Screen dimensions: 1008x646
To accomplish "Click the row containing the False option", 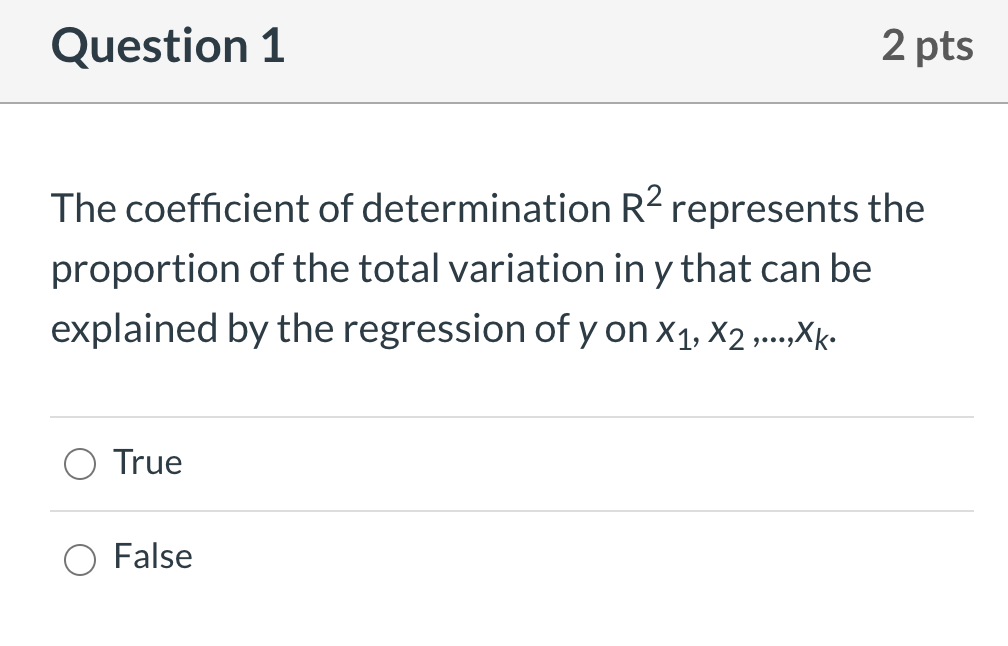I will pyautogui.click(x=400, y=558).
